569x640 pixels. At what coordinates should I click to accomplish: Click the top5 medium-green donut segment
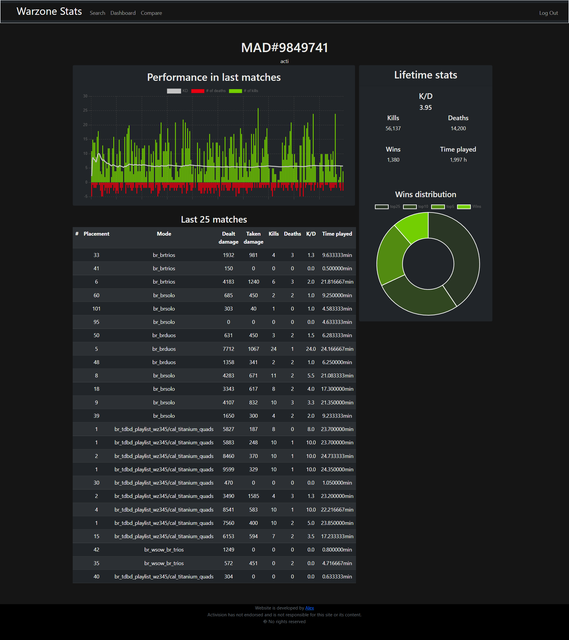pyautogui.click(x=391, y=256)
